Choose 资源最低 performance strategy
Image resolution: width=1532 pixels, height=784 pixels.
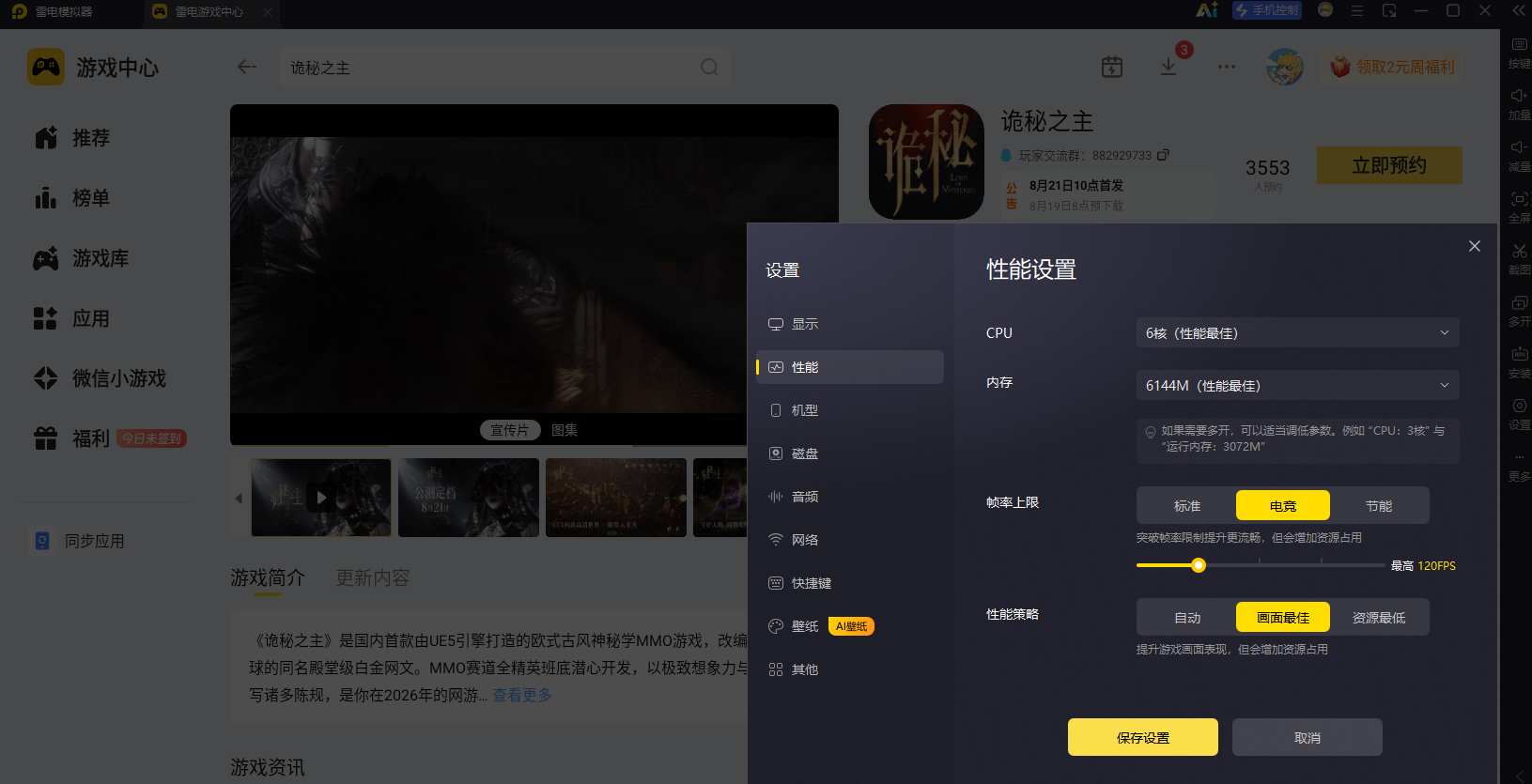1379,617
